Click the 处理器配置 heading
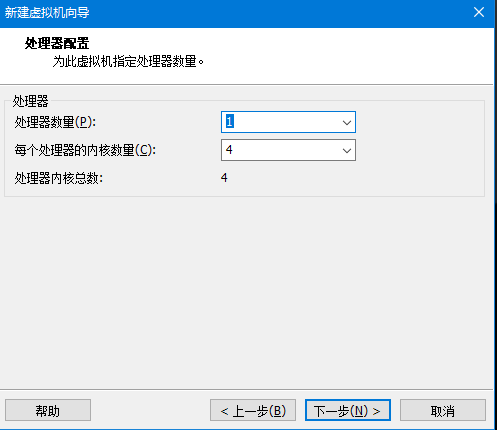The image size is (497, 430). click(57, 43)
